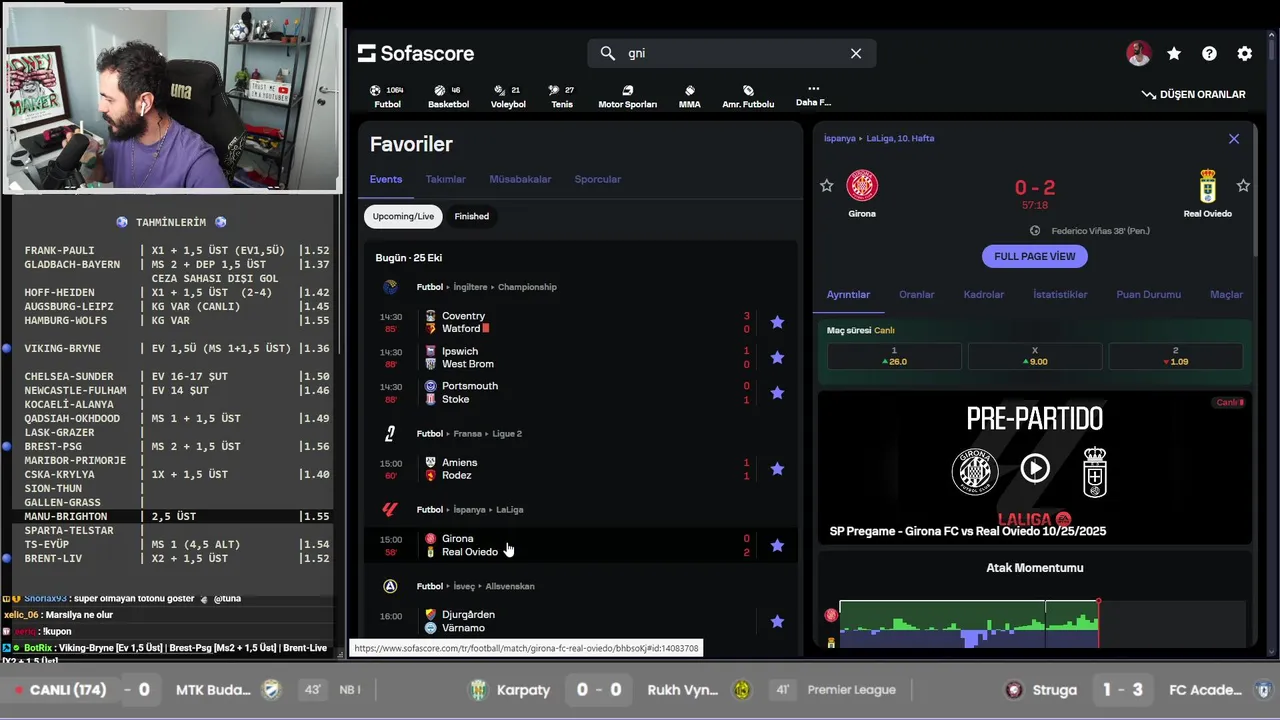Unfavorite the Amiens vs Rodez match
This screenshot has width=1280, height=720.
777,468
